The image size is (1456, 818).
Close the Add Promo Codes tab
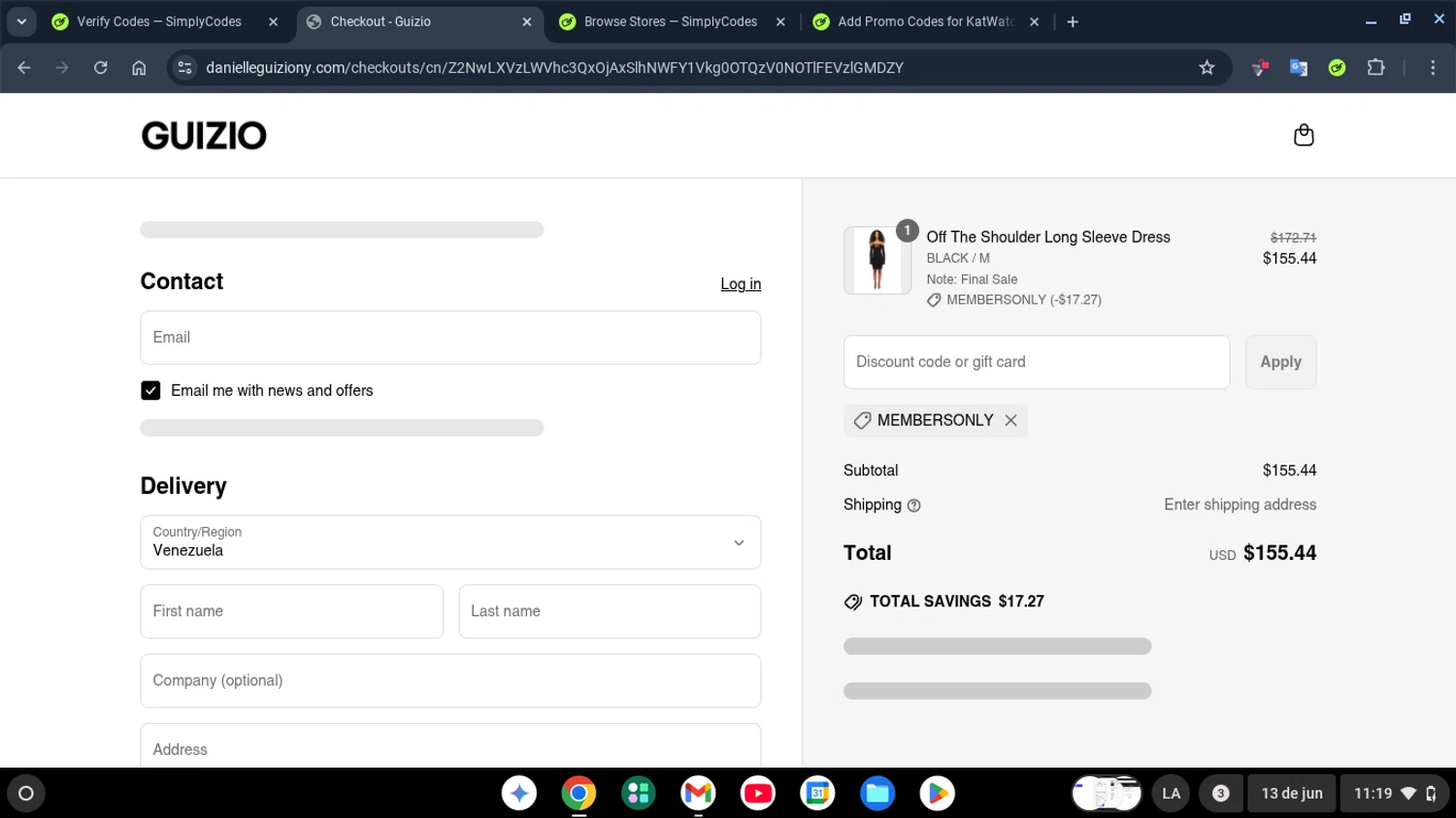(1034, 21)
